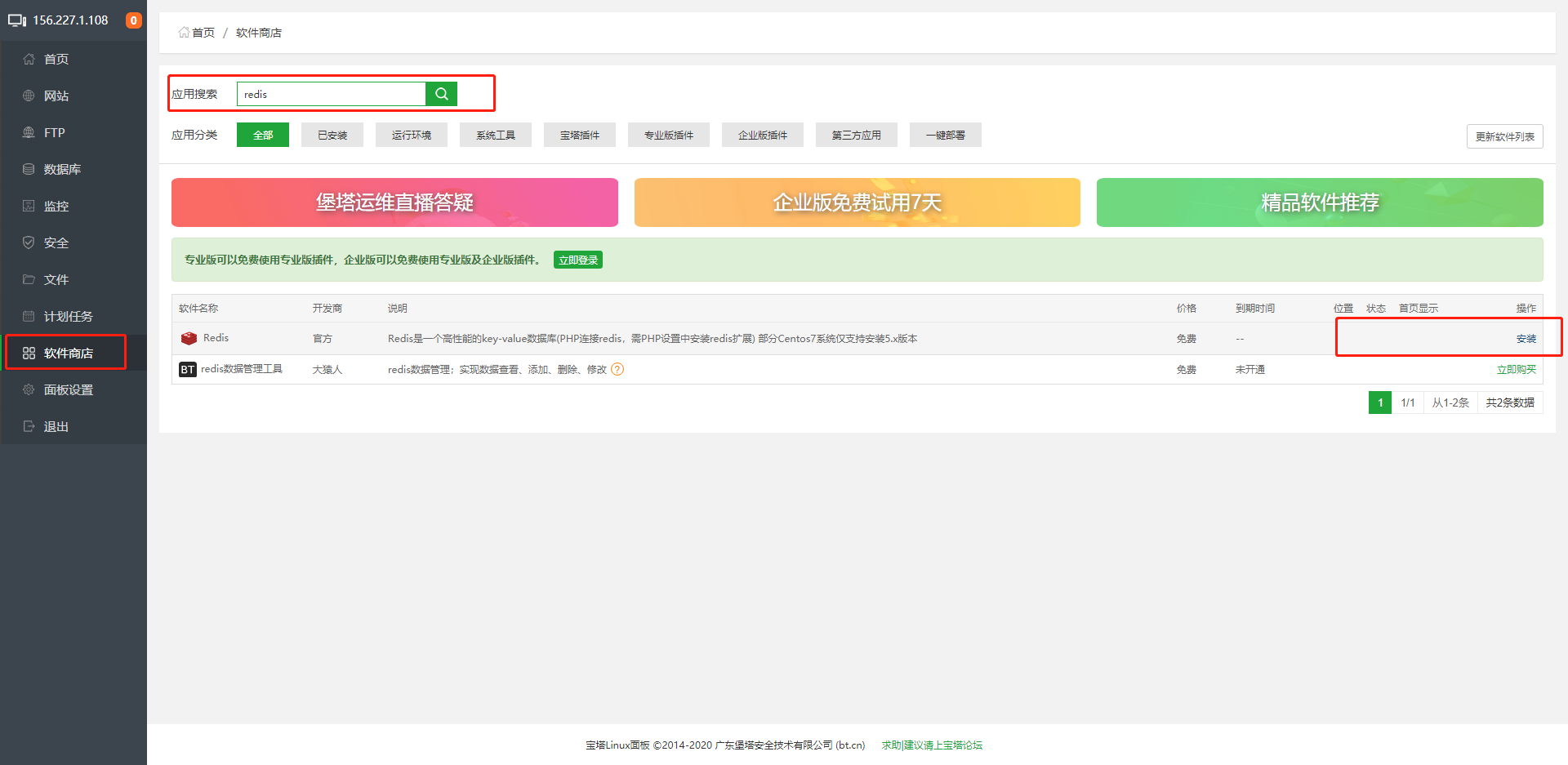The image size is (1568, 765).
Task: Click the green 立即登录 button
Action: [578, 260]
